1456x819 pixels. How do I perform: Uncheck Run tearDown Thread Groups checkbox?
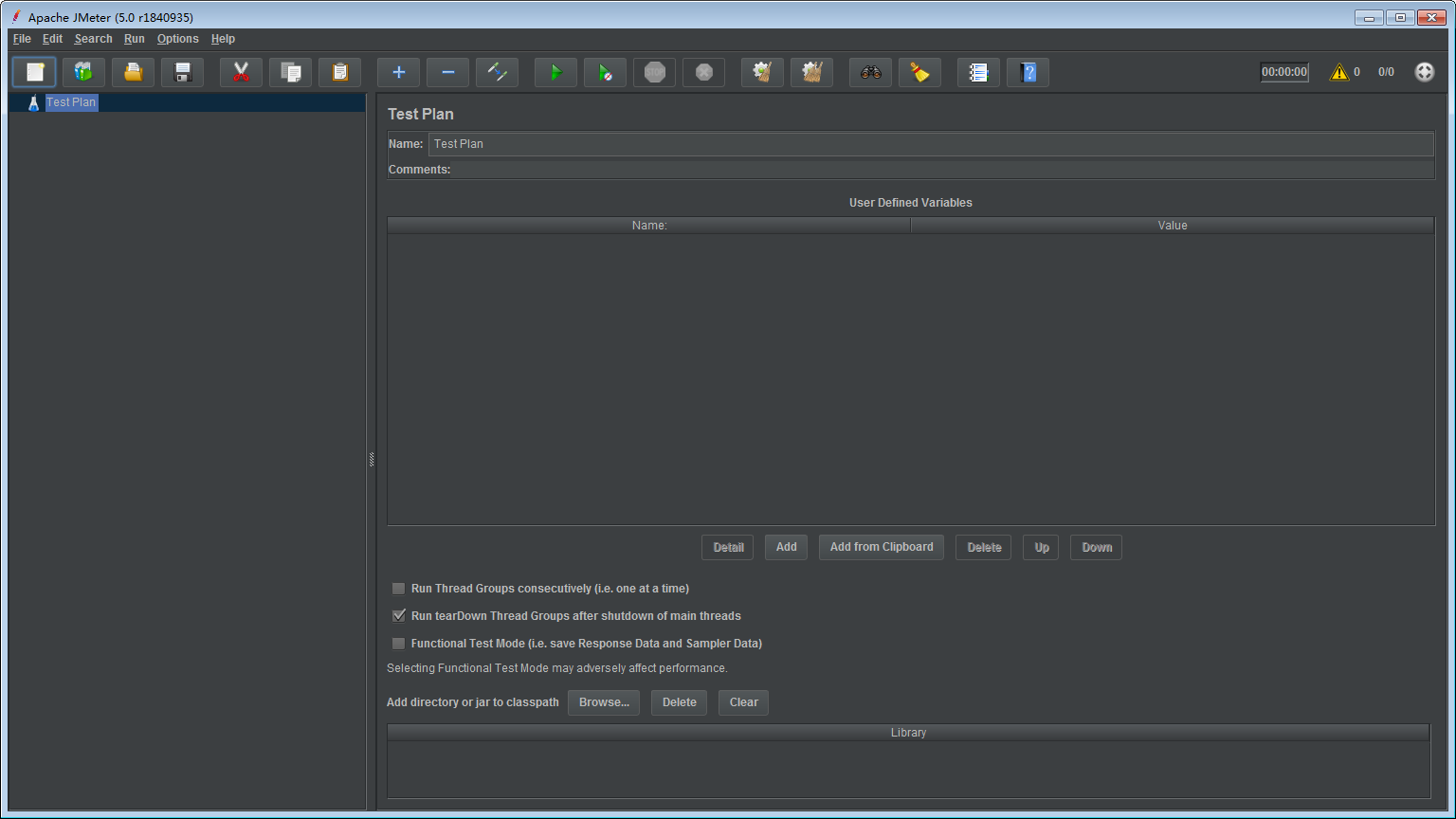tap(399, 616)
